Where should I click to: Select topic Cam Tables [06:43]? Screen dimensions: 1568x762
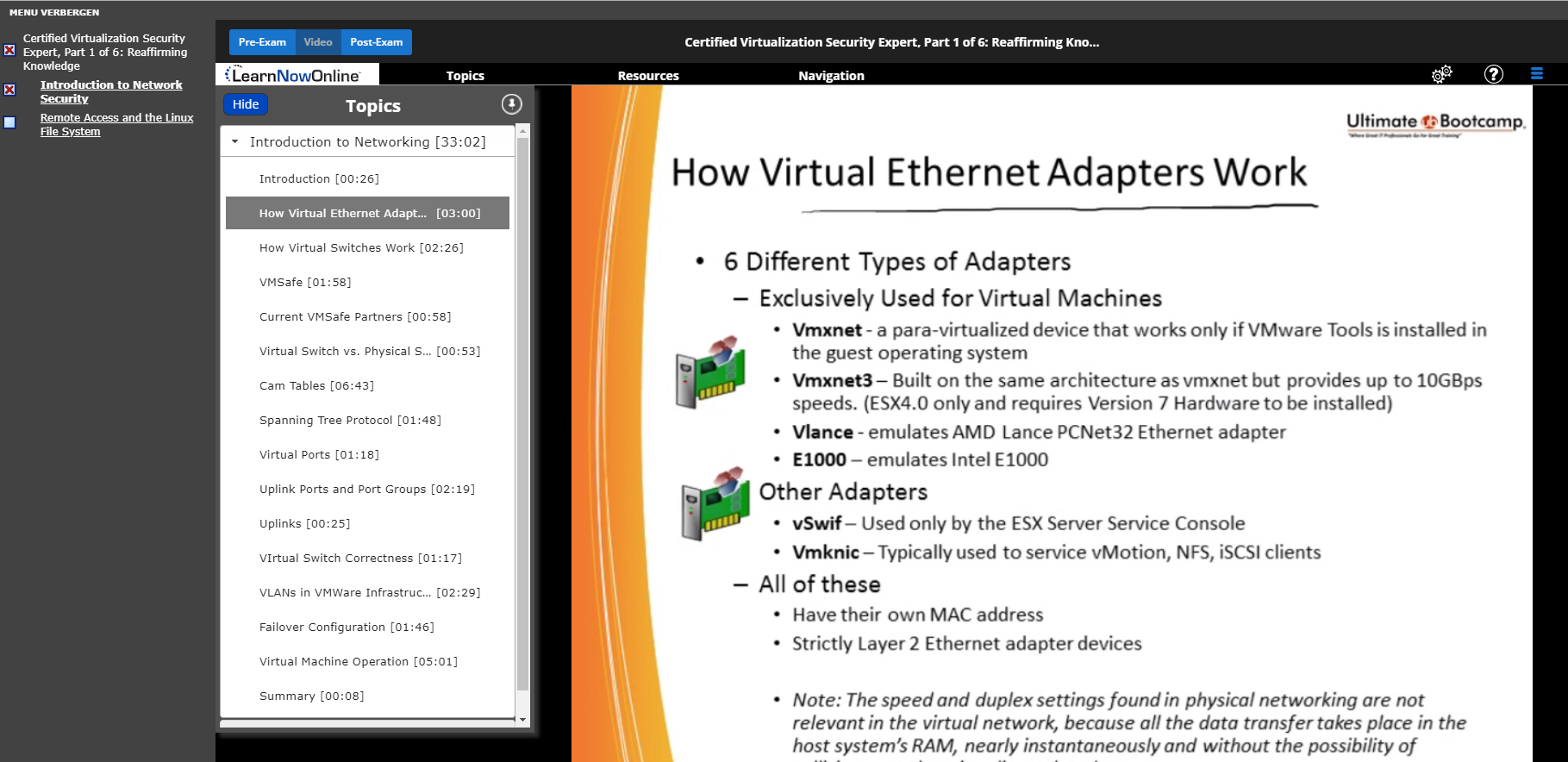[x=368, y=385]
